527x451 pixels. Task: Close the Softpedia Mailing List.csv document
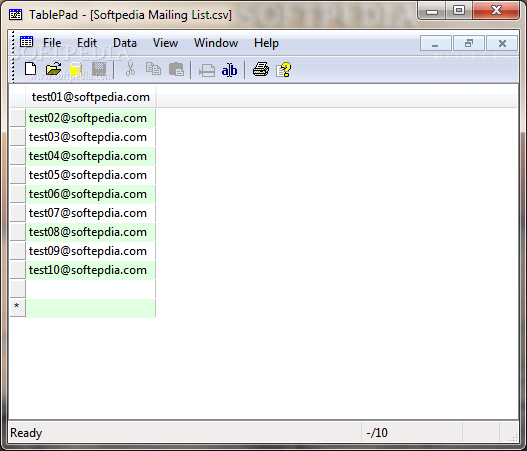[x=502, y=43]
